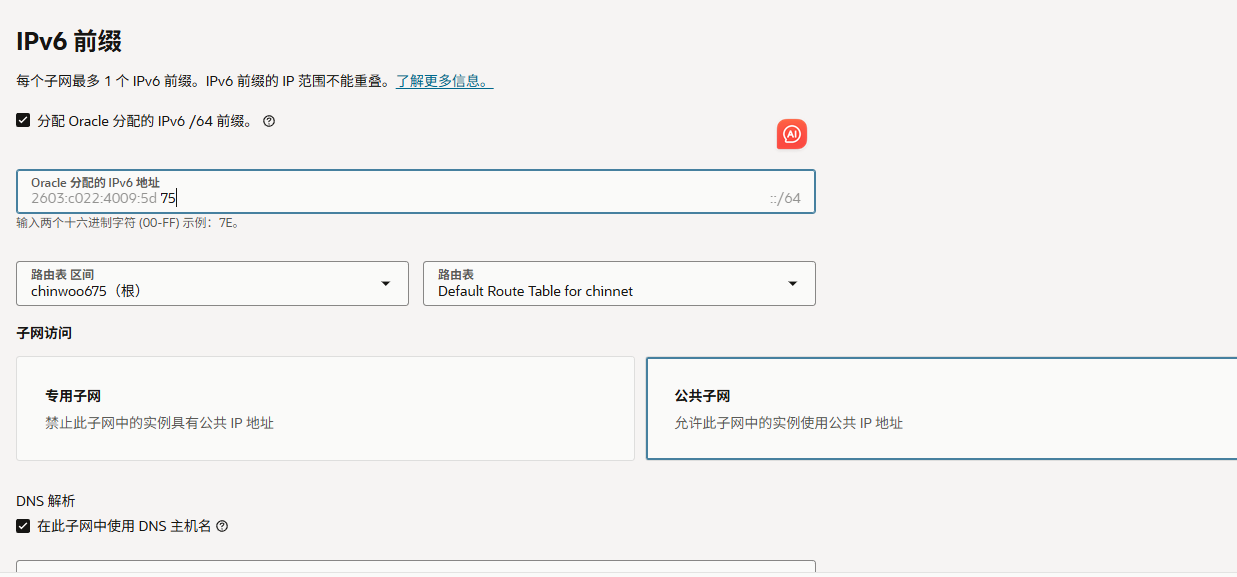
Task: Click the 子网访问 section label
Action: pos(44,333)
